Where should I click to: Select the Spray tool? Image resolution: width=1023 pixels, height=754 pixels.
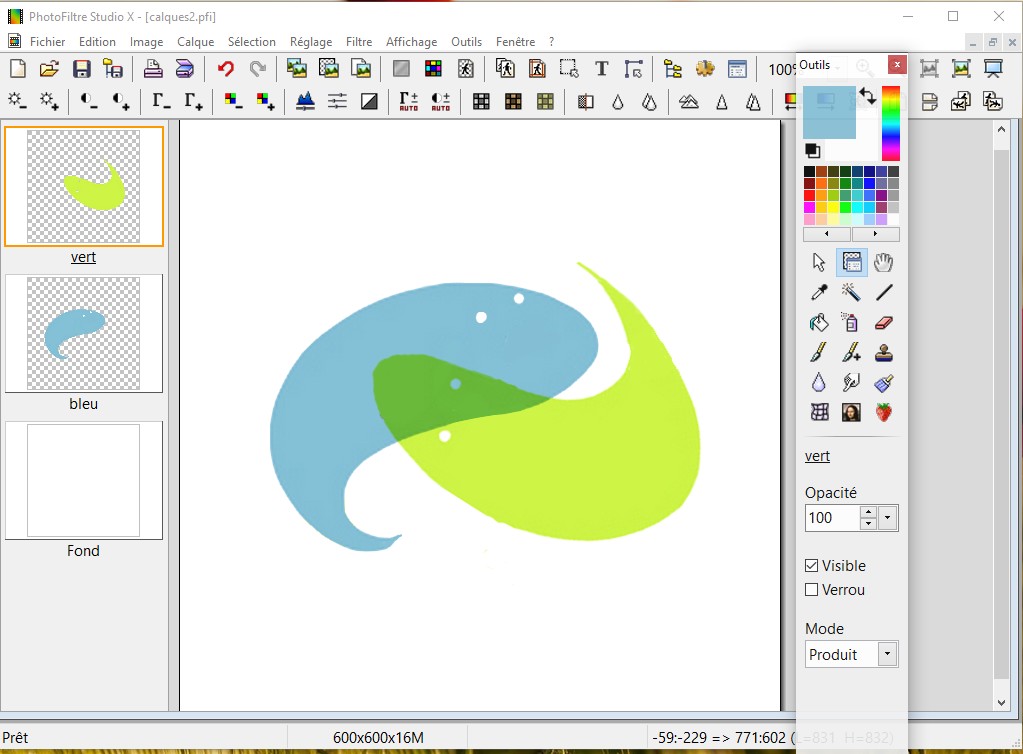[x=851, y=322]
